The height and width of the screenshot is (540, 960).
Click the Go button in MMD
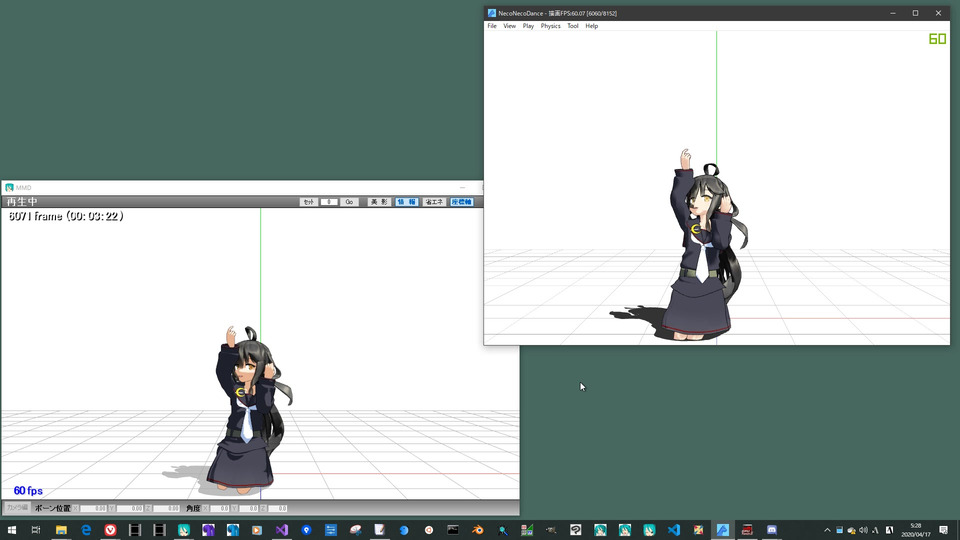(x=349, y=202)
